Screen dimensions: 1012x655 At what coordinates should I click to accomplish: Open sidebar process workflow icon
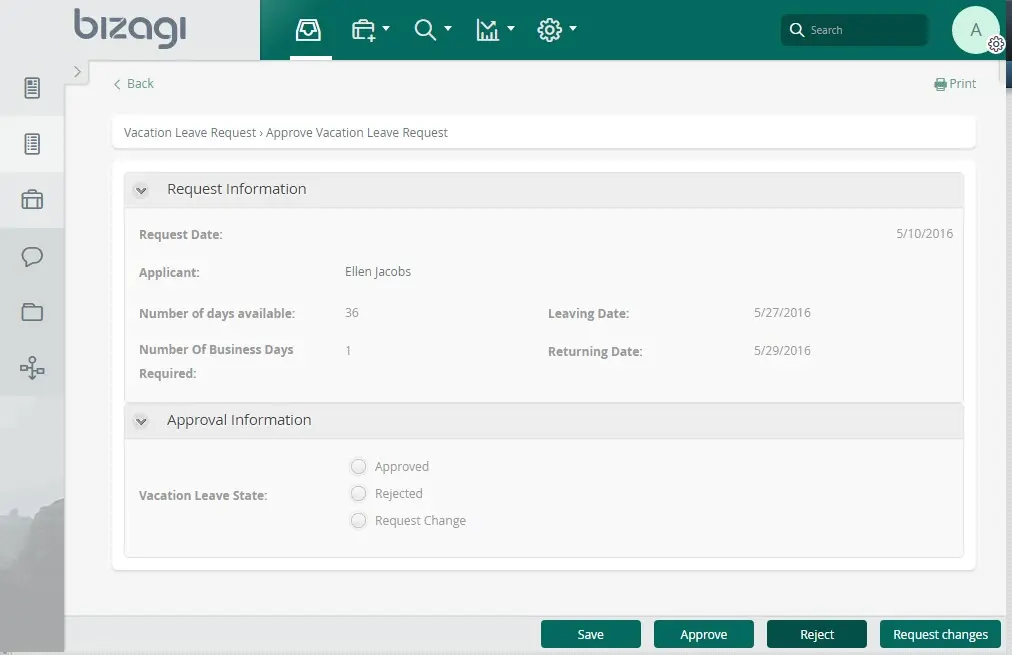(x=32, y=368)
